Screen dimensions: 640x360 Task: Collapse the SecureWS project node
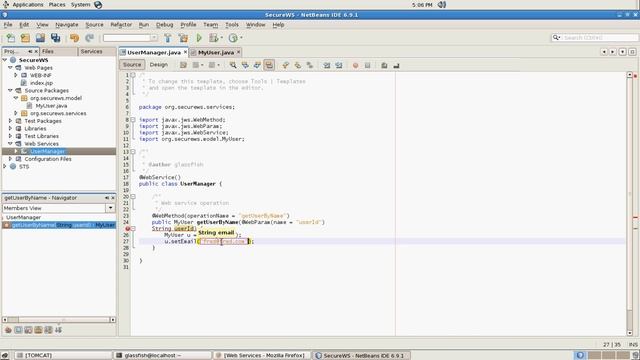5,60
